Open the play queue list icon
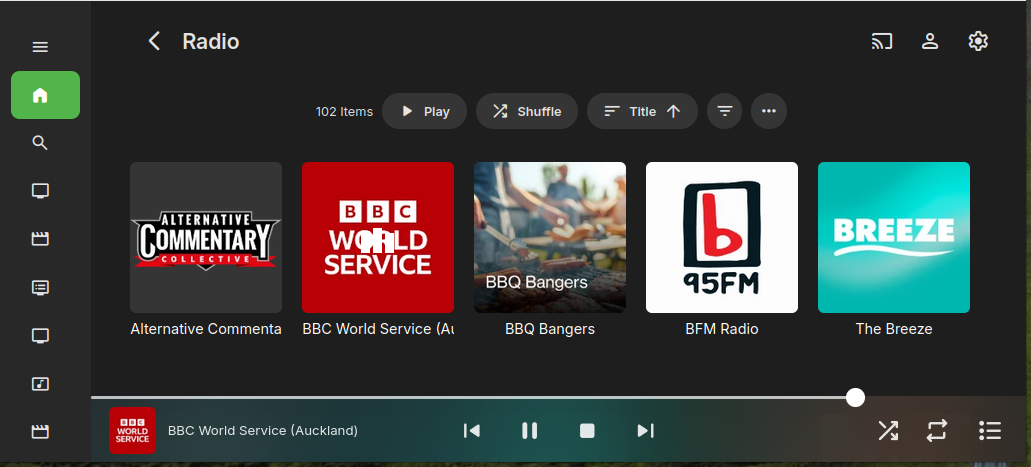This screenshot has width=1031, height=467. pos(990,431)
